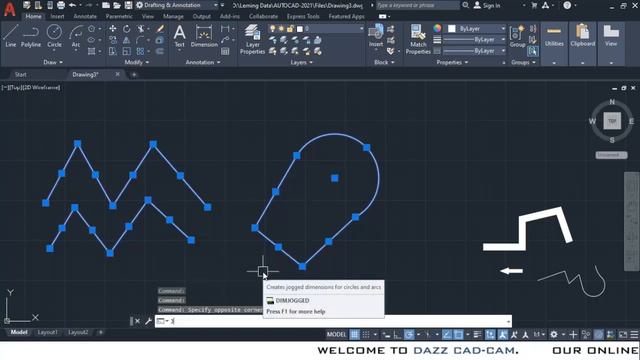
Task: Click the Plot printer icon
Action: tap(61, 5)
